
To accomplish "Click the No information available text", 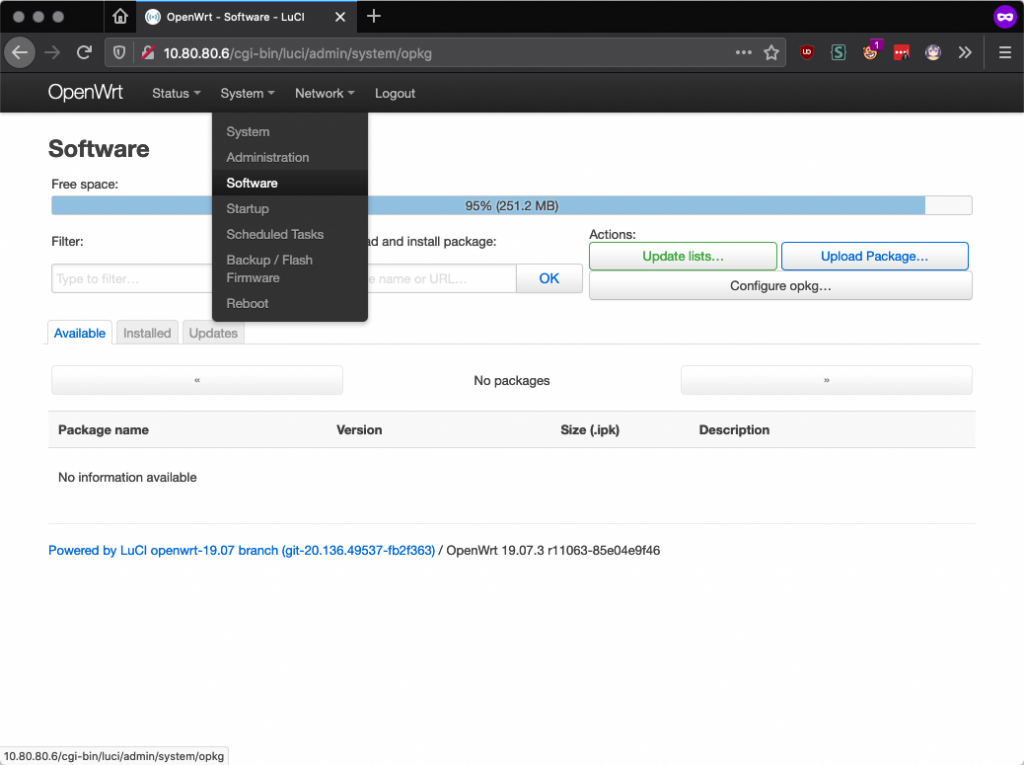I will [127, 478].
